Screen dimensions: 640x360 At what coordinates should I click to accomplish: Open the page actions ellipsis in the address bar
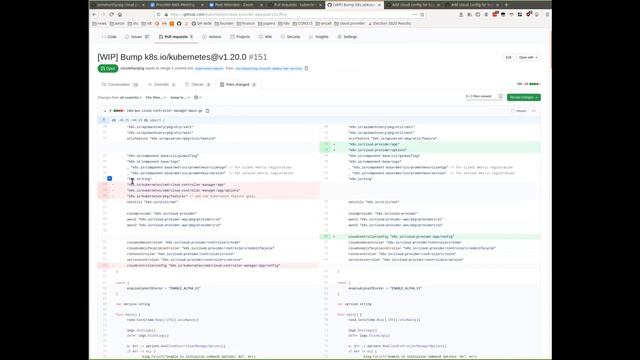(x=415, y=14)
